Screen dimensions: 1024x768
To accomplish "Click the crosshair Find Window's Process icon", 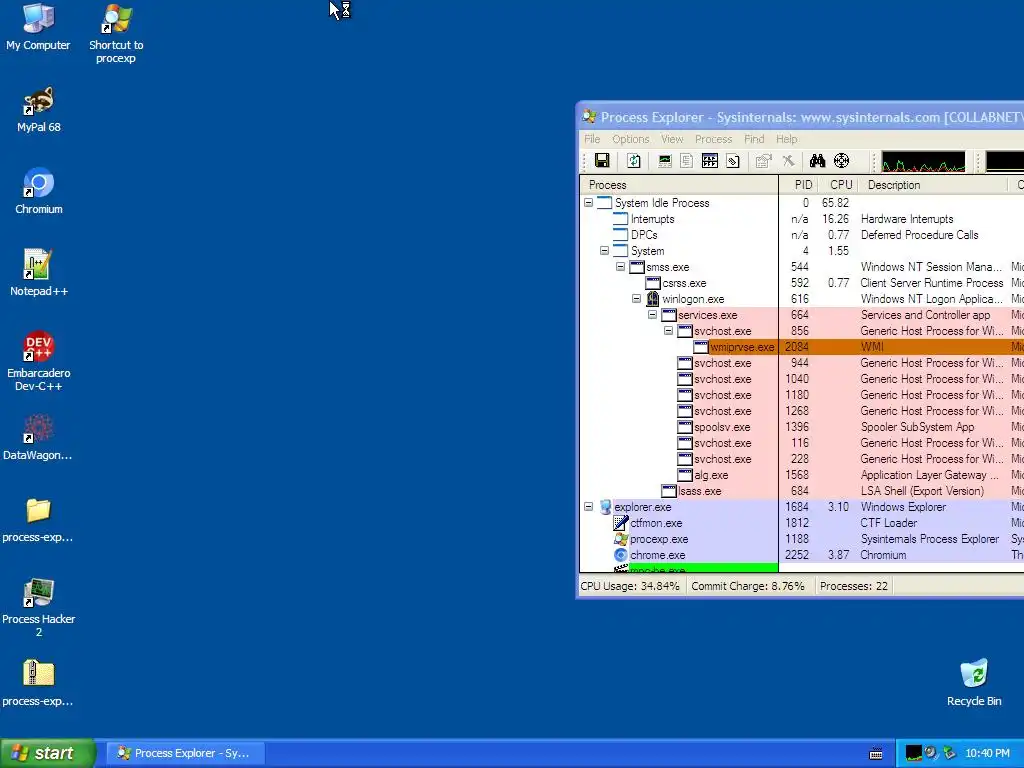I will tap(842, 161).
